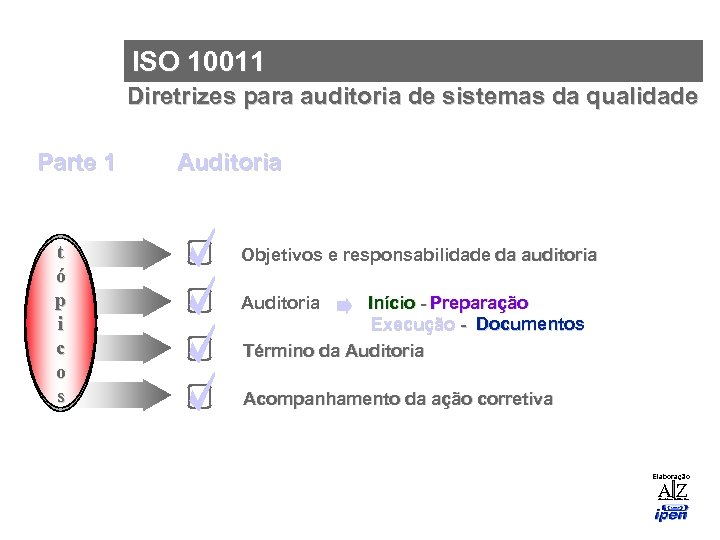Click the AZ Elaboração logo
This screenshot has width=720, height=540.
671,489
